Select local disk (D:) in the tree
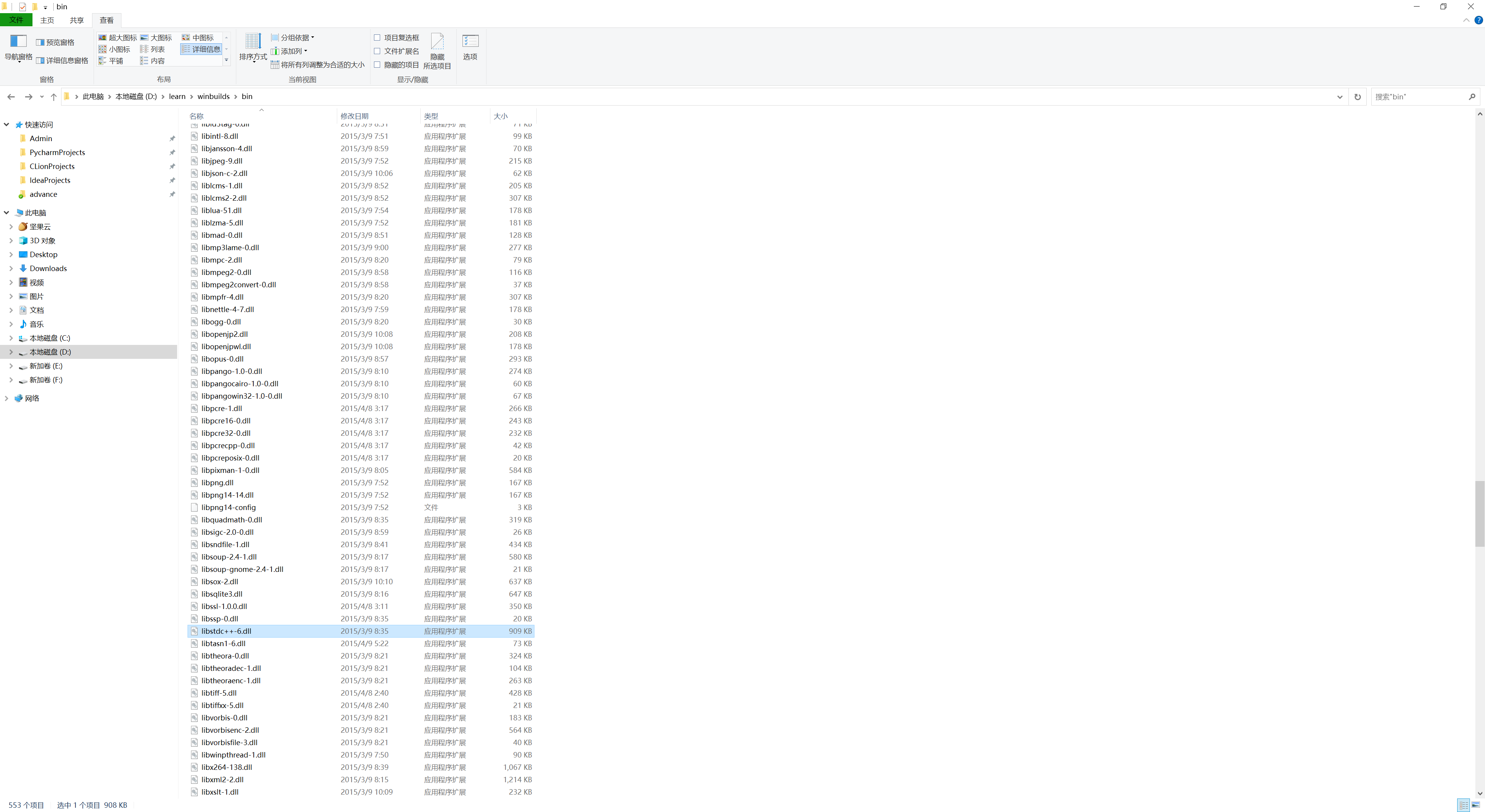This screenshot has width=1485, height=812. coord(50,352)
